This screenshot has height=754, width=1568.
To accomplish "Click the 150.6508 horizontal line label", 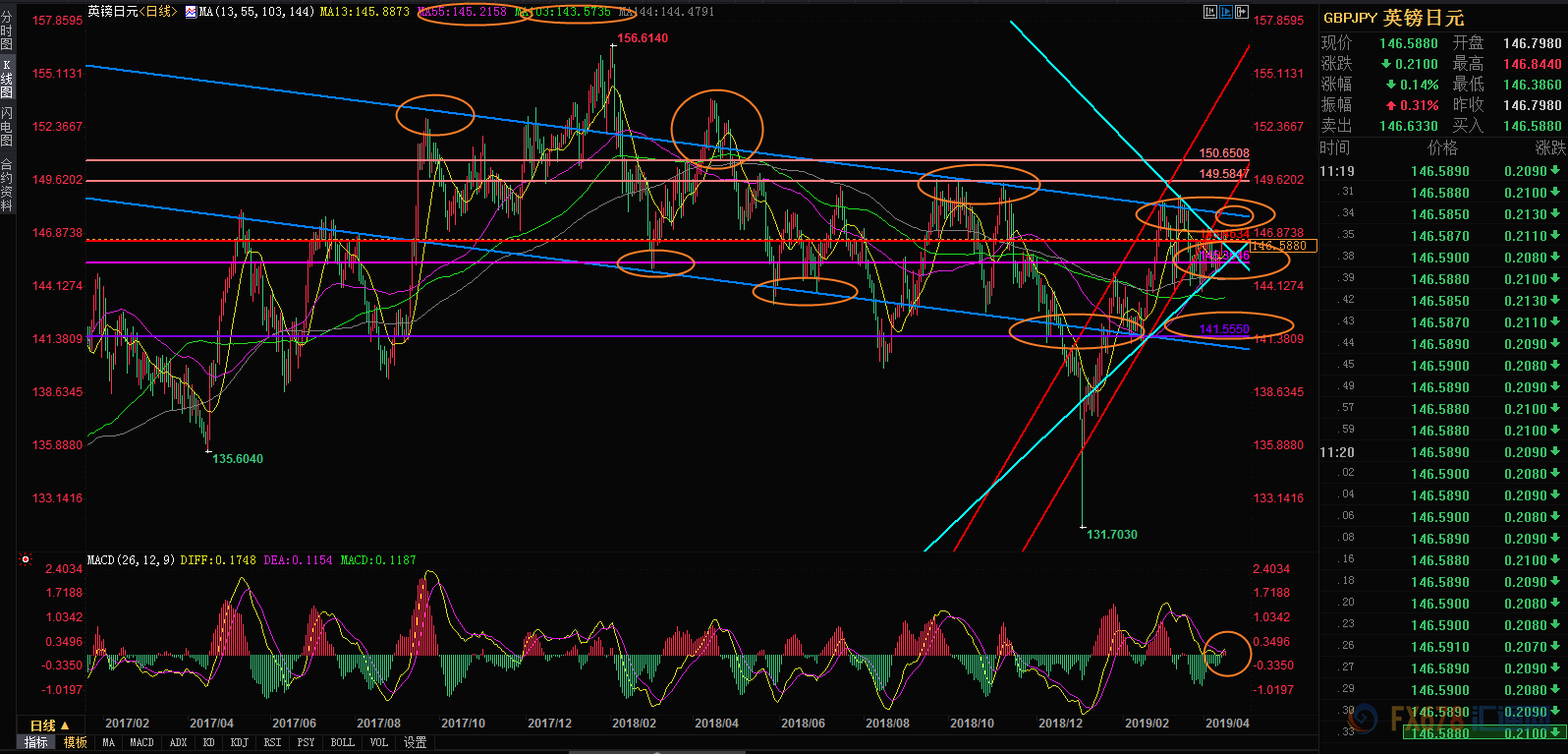I will click(x=1224, y=153).
